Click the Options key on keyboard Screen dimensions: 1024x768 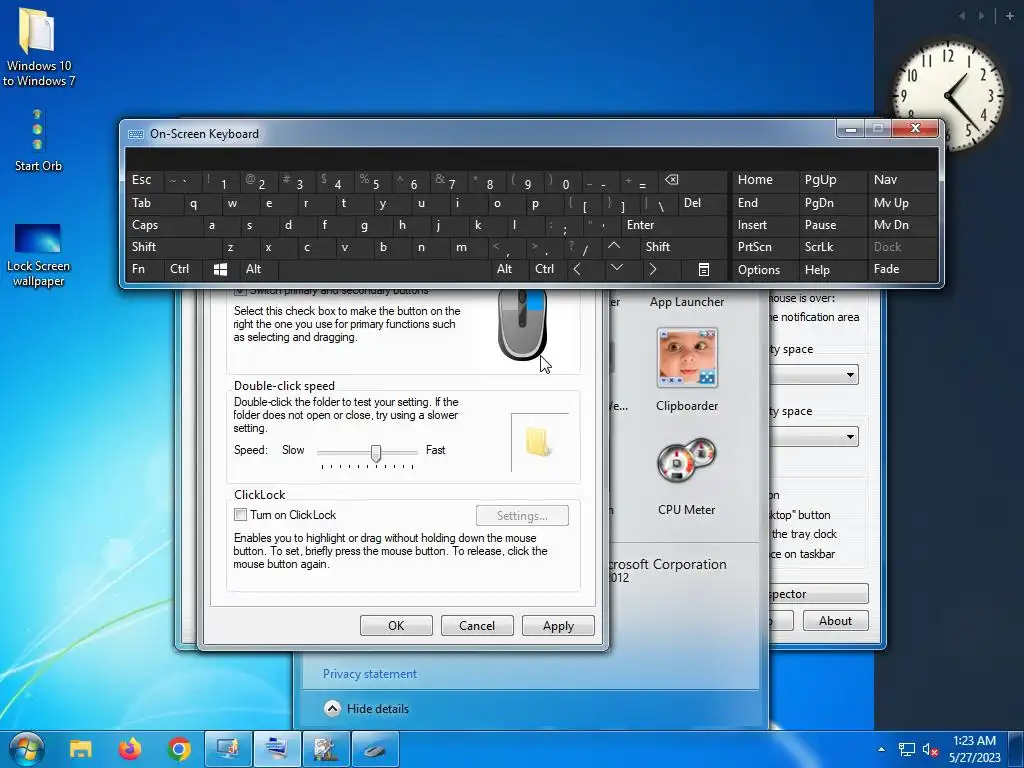(x=765, y=269)
